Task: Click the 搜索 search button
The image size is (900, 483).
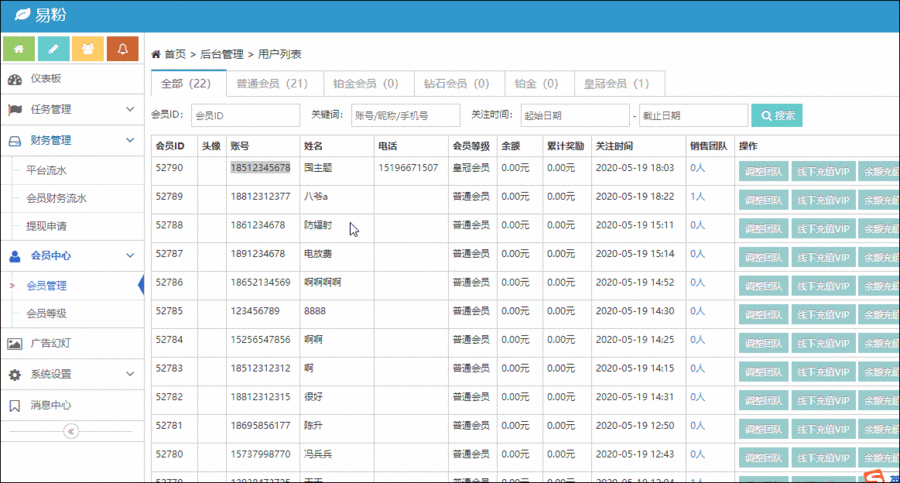Action: [x=777, y=116]
